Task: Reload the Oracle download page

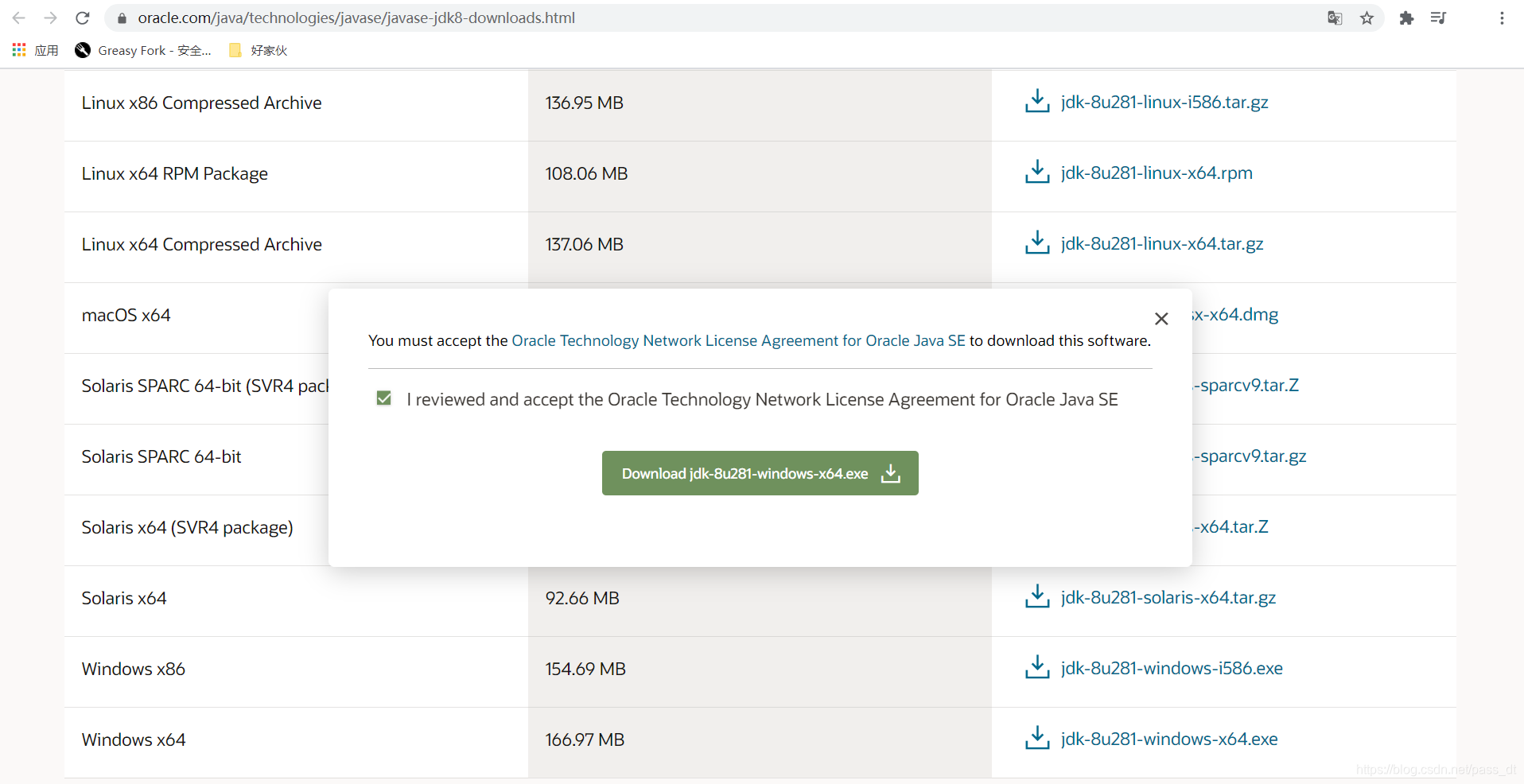Action: point(83,17)
